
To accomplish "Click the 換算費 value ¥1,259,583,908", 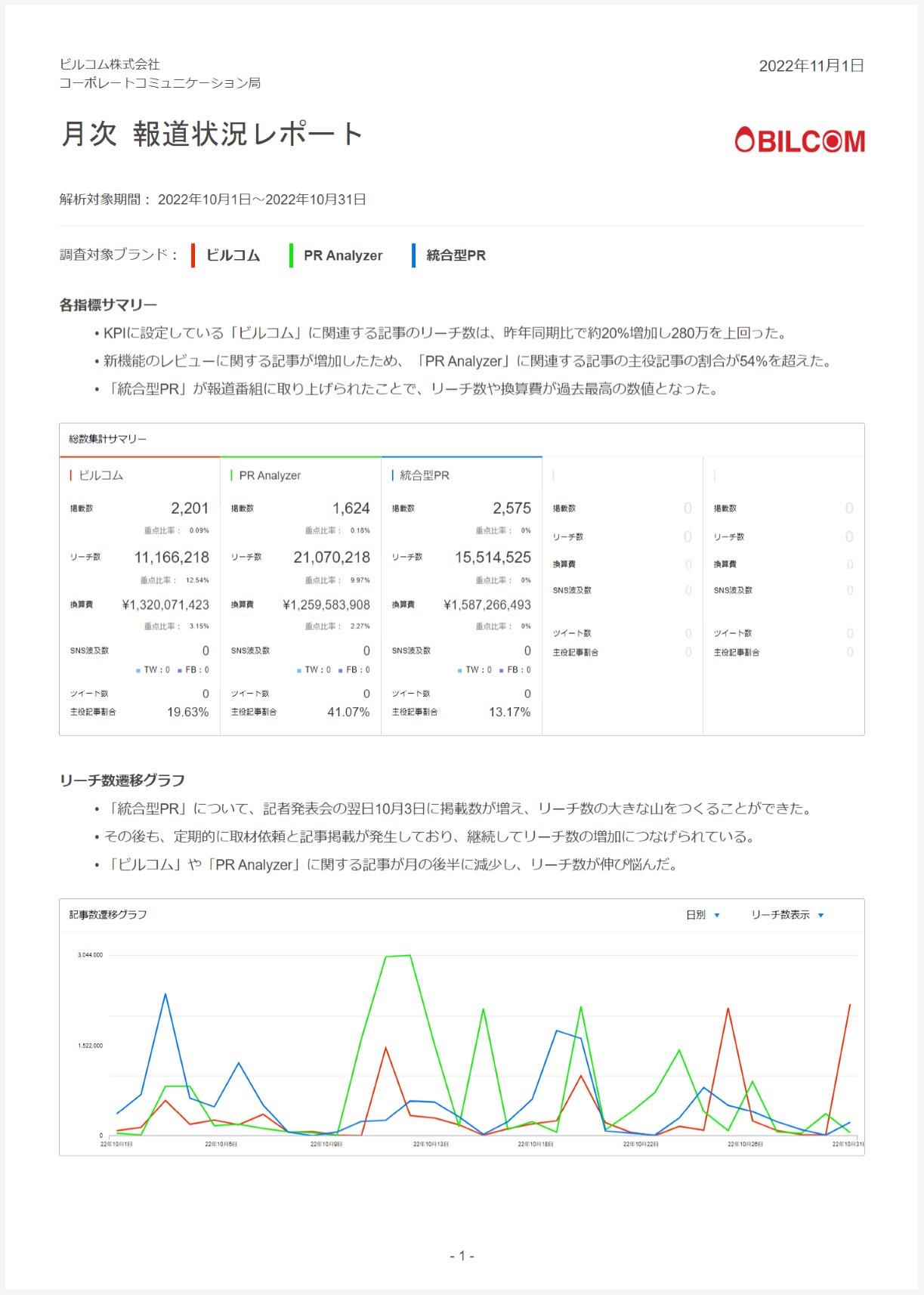I will coord(326,605).
